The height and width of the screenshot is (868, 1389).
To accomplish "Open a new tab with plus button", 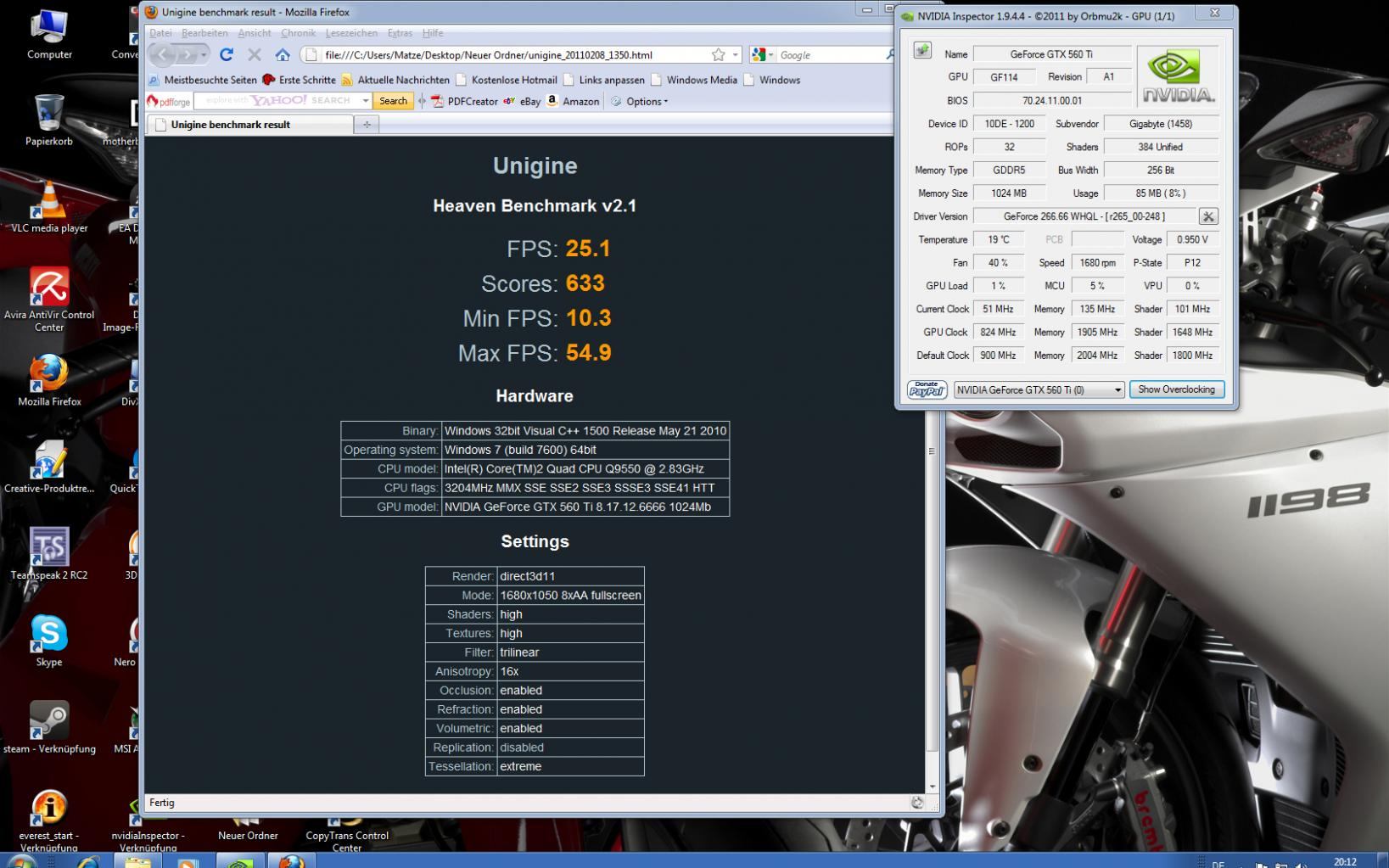I will (367, 125).
